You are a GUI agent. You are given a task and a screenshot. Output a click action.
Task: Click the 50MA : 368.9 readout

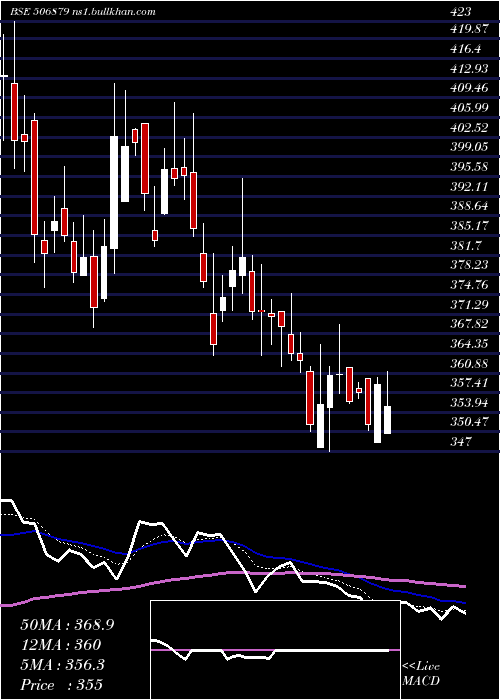67,625
